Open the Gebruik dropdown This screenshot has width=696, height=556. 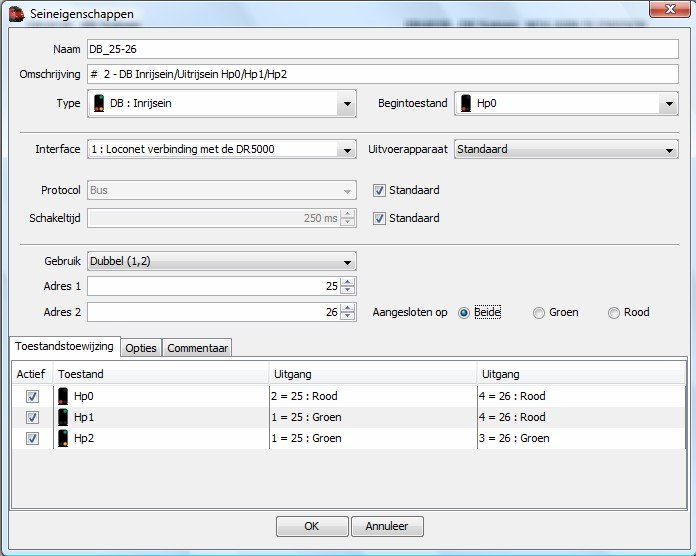tap(346, 262)
